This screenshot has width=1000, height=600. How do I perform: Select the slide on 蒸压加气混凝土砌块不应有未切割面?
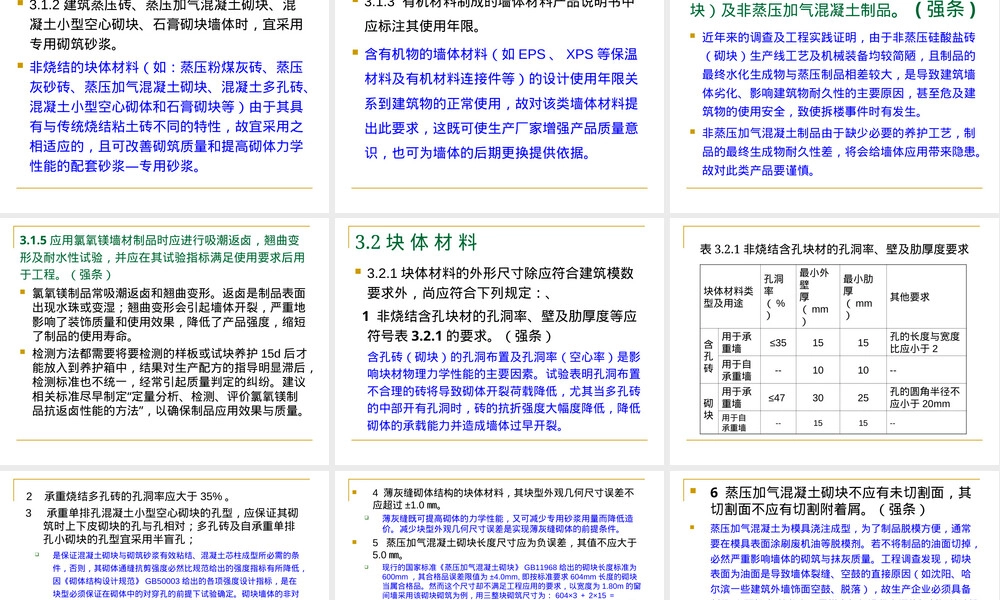pyautogui.click(x=834, y=535)
